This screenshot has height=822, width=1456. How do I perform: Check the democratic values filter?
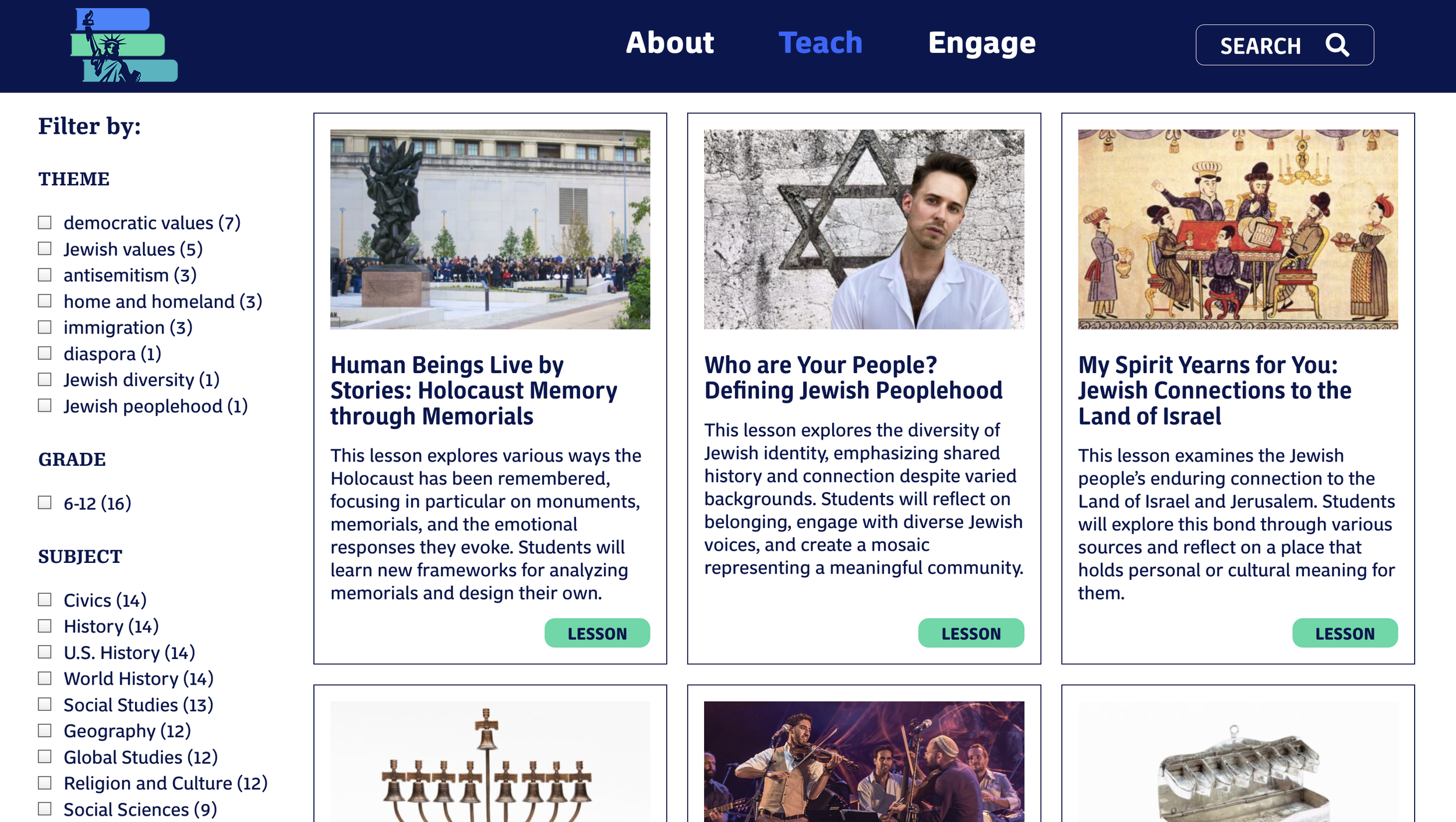(45, 222)
